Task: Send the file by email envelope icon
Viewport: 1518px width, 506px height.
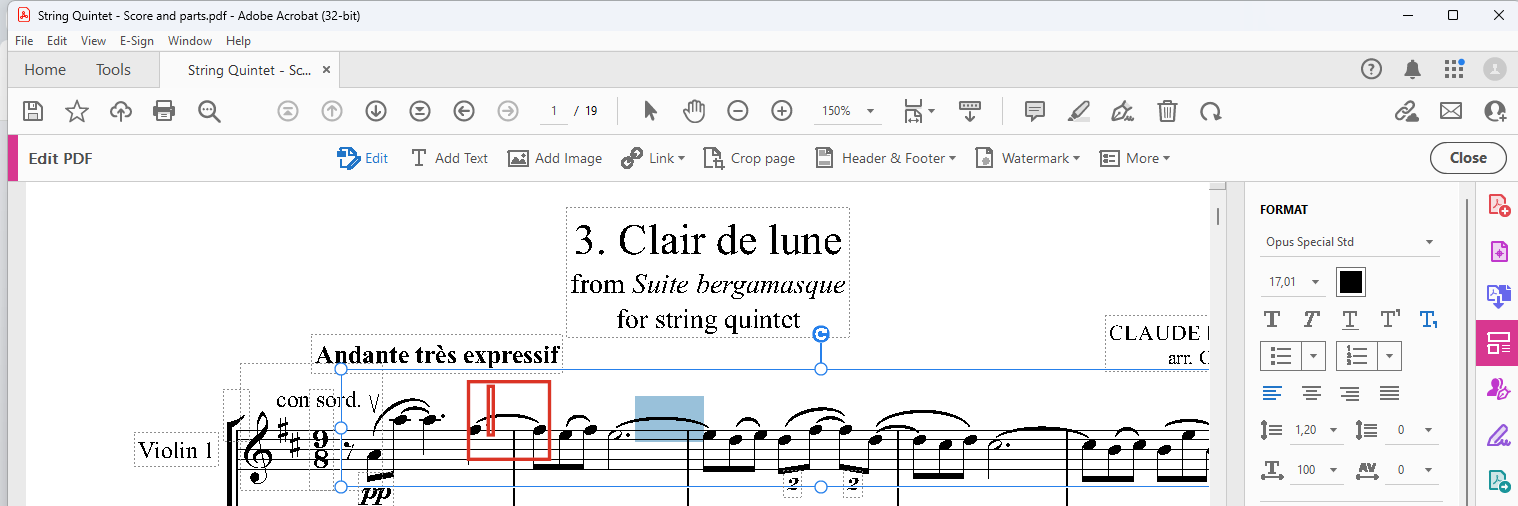Action: (x=1451, y=111)
